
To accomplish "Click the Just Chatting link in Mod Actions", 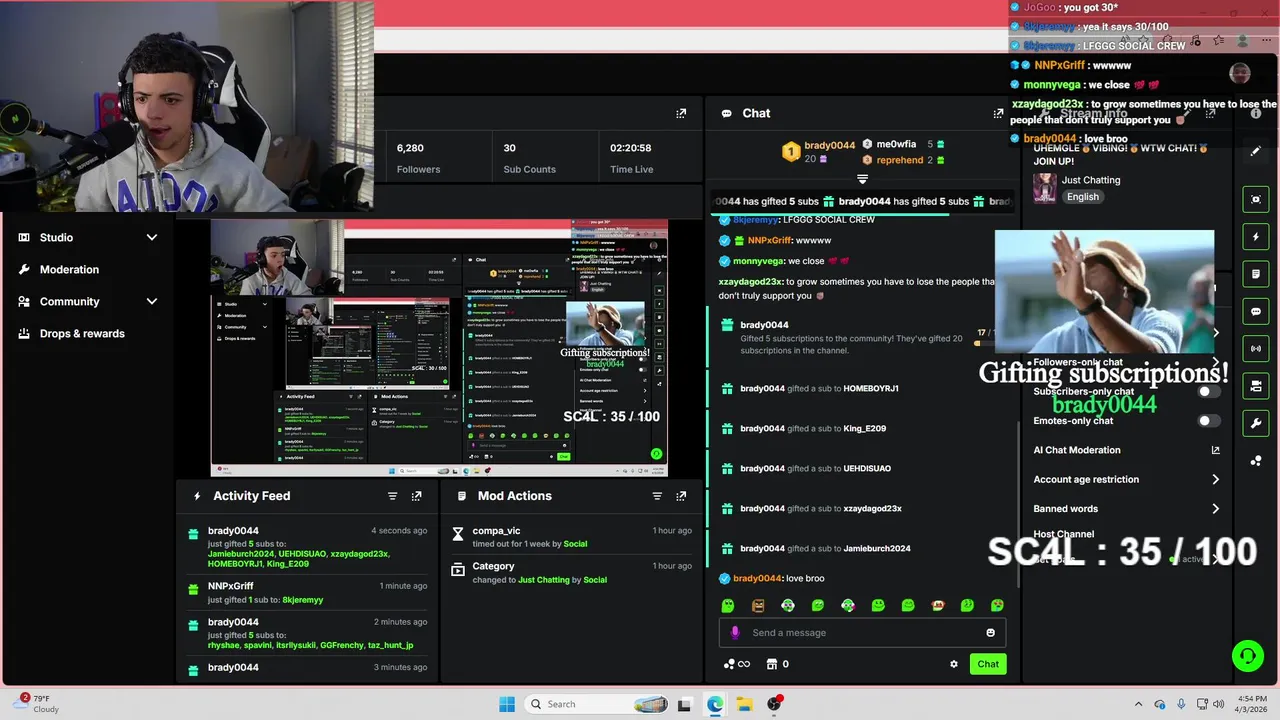I will pos(543,580).
